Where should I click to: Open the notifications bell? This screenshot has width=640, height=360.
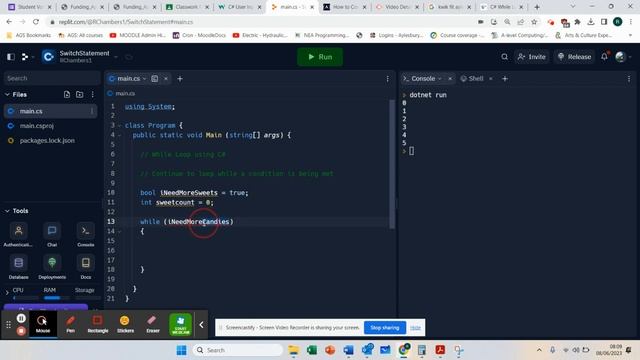click(x=604, y=57)
